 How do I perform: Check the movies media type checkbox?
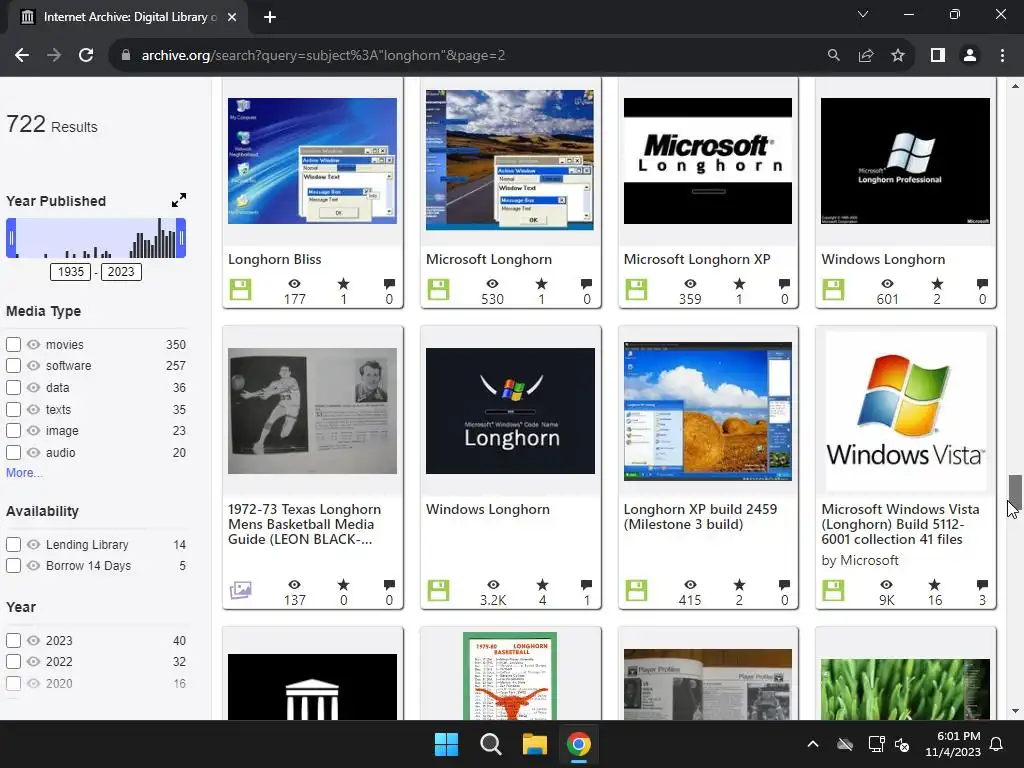(x=13, y=344)
